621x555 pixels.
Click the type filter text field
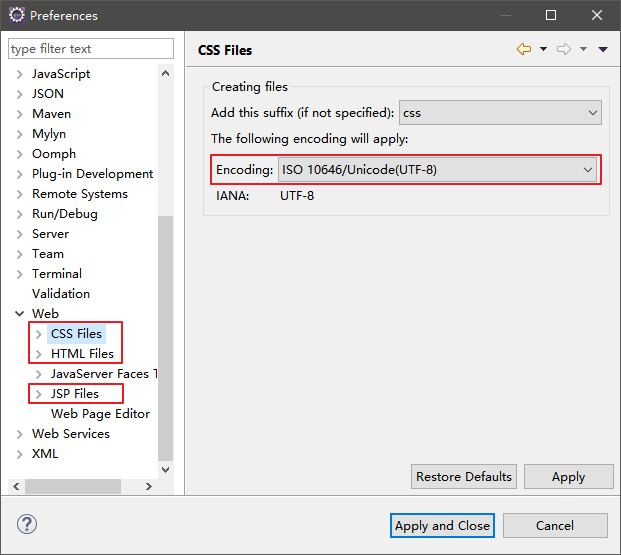click(x=91, y=49)
